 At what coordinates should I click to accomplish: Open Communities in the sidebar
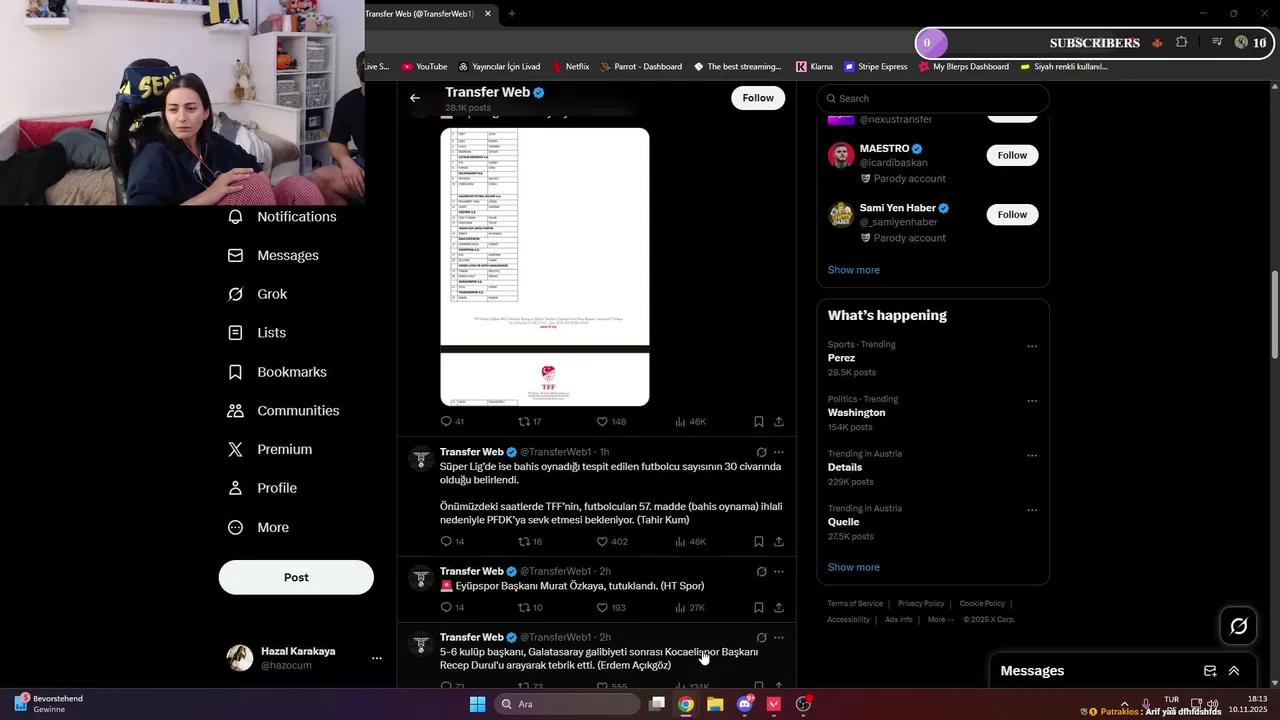click(x=283, y=411)
